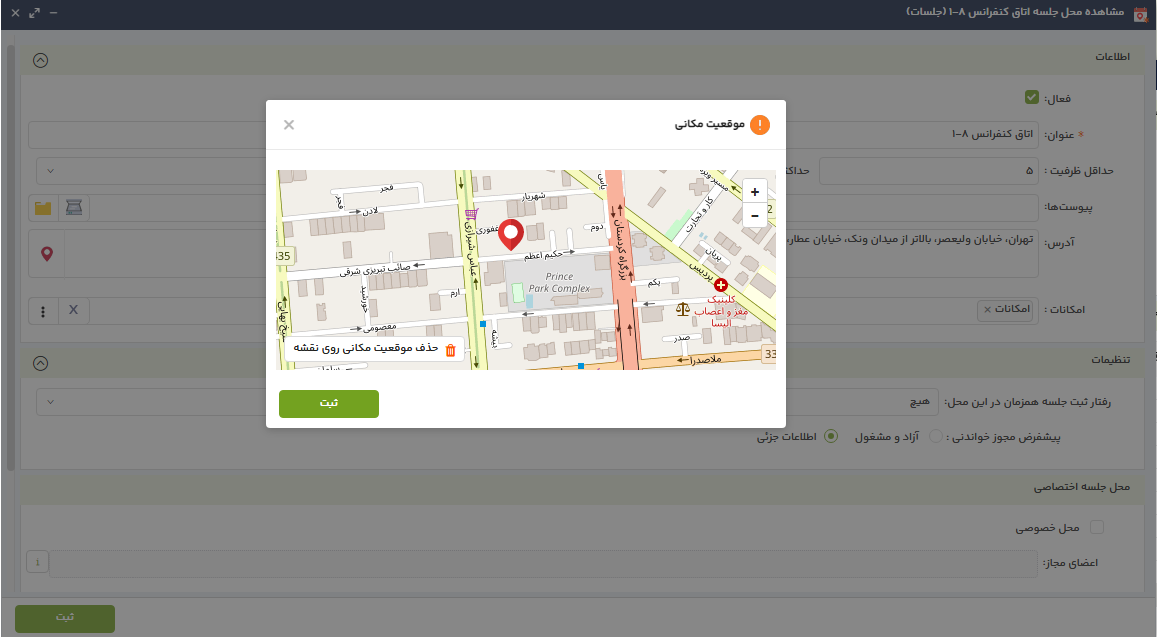
Task: Select the آزاد و مشغول radio option
Action: tap(935, 437)
